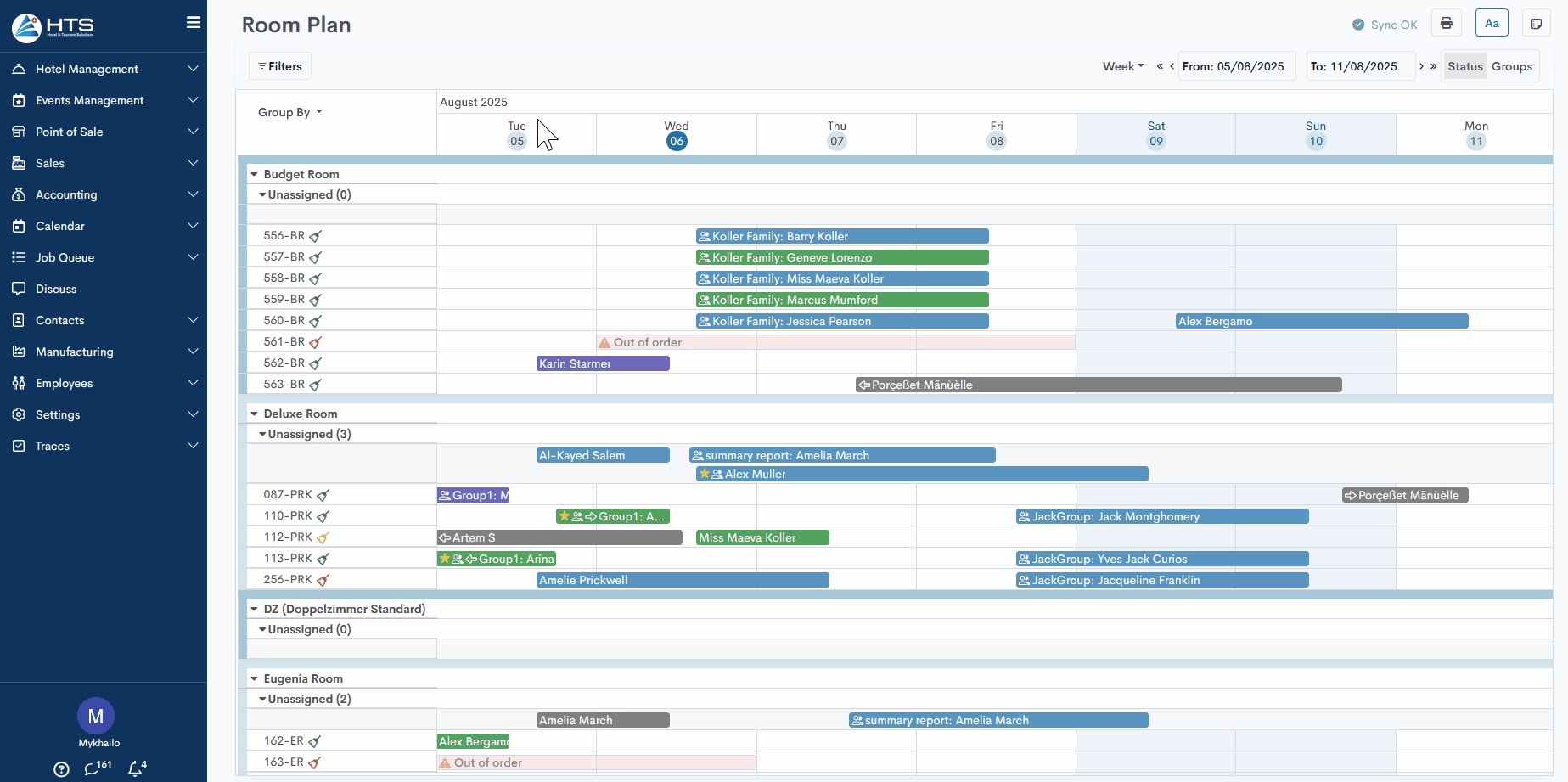Viewport: 1568px width, 782px height.
Task: Open the font size Aa button
Action: coord(1492,24)
